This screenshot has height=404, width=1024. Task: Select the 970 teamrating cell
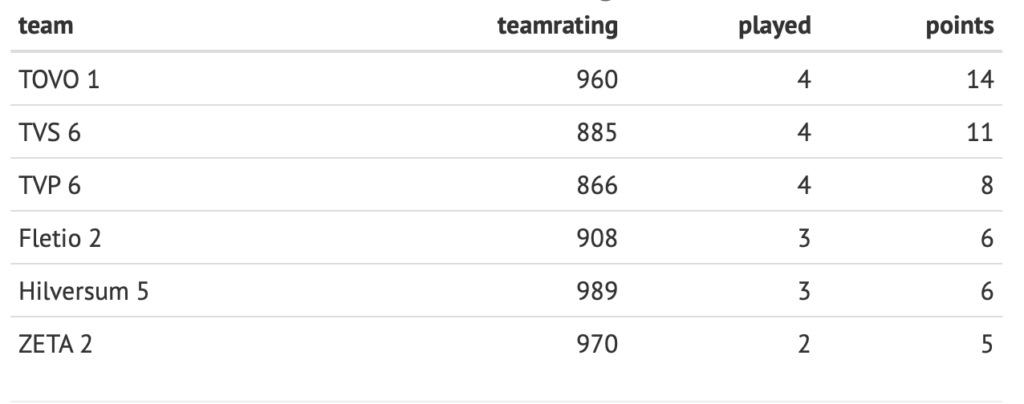[598, 344]
